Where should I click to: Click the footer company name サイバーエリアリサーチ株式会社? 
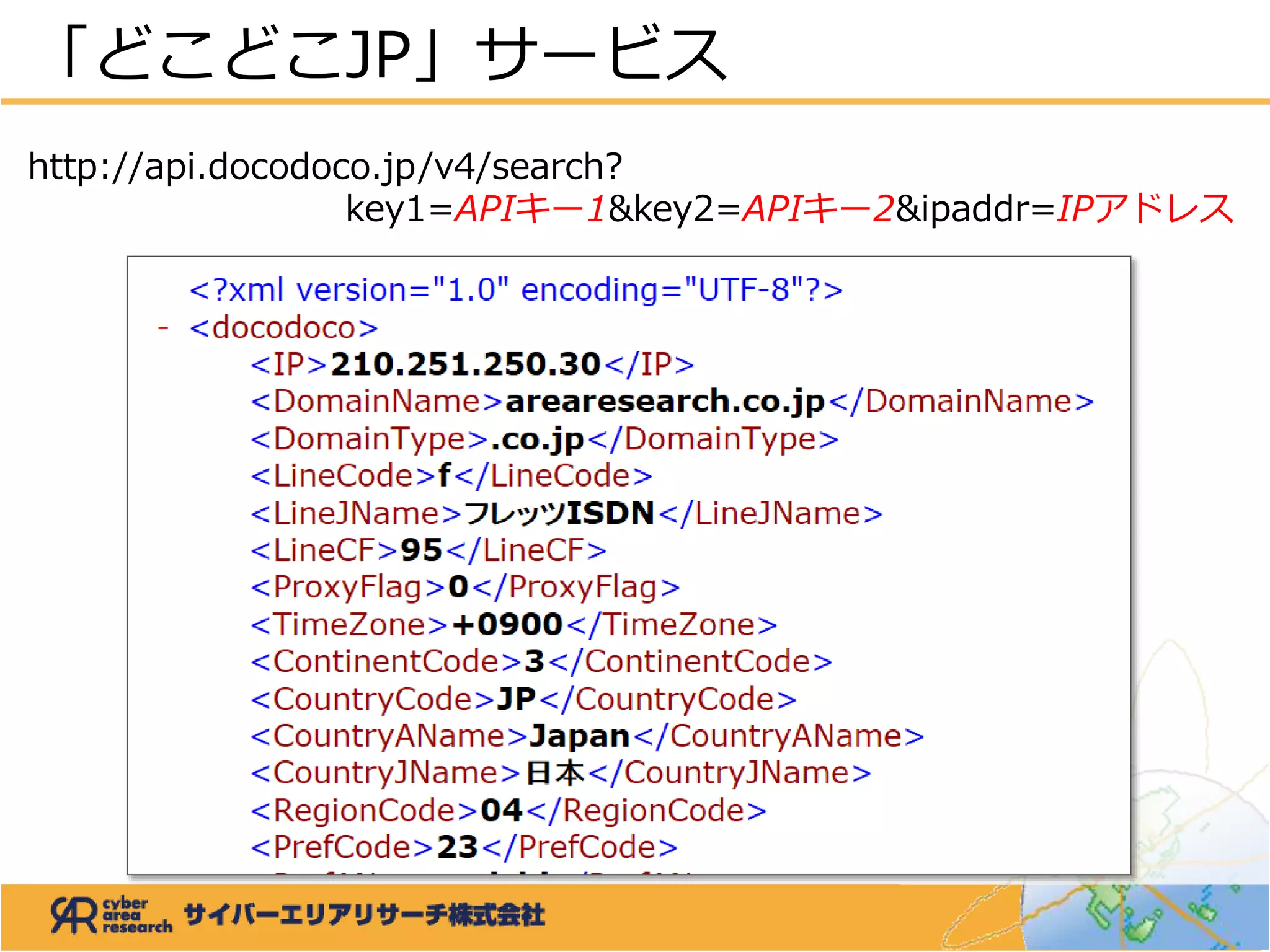click(x=365, y=915)
